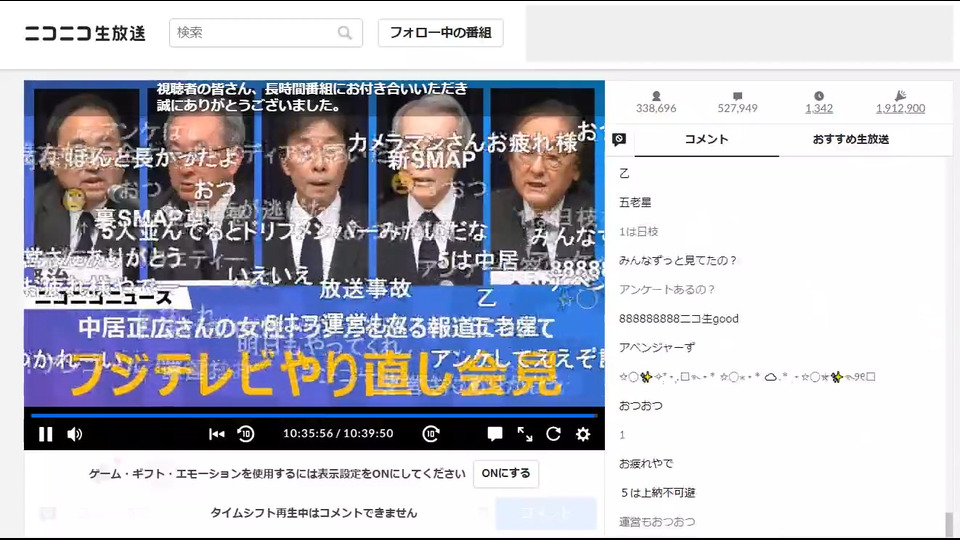This screenshot has width=960, height=540.
Task: Switch to おすすめ生放送 tab
Action: click(x=850, y=140)
